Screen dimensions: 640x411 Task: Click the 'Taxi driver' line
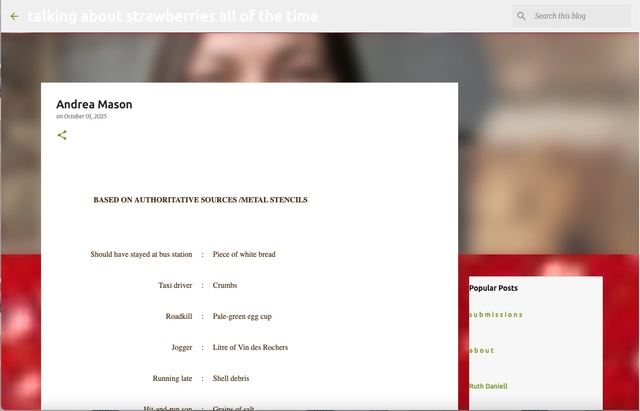[175, 286]
